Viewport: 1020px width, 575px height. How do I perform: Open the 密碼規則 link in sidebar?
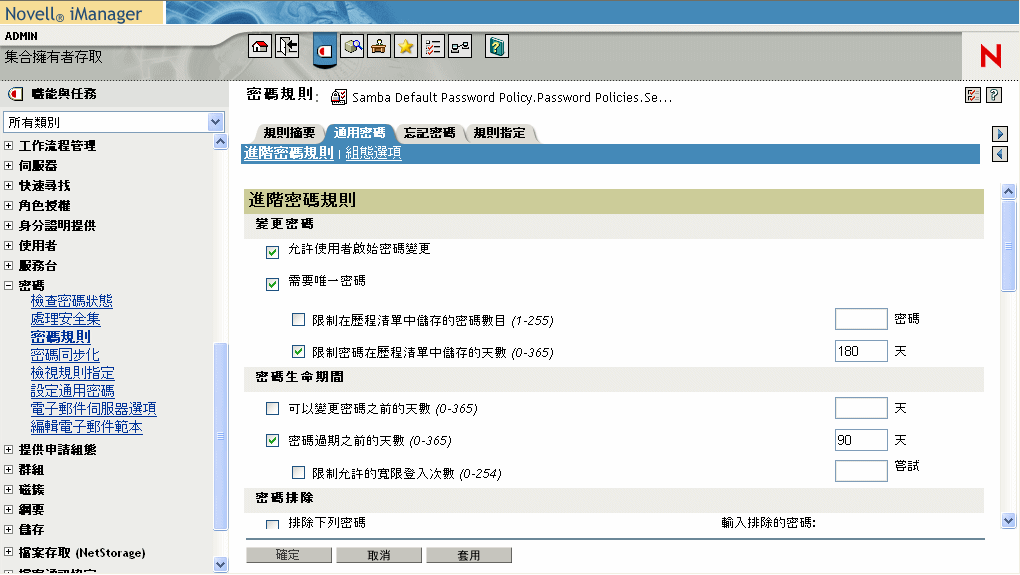[60, 337]
